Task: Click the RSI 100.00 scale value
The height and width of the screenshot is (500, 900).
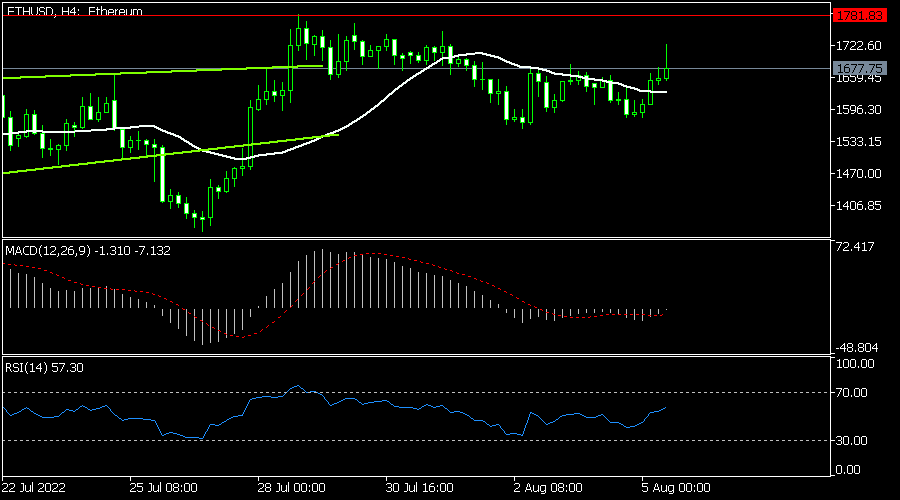Action: [855, 364]
